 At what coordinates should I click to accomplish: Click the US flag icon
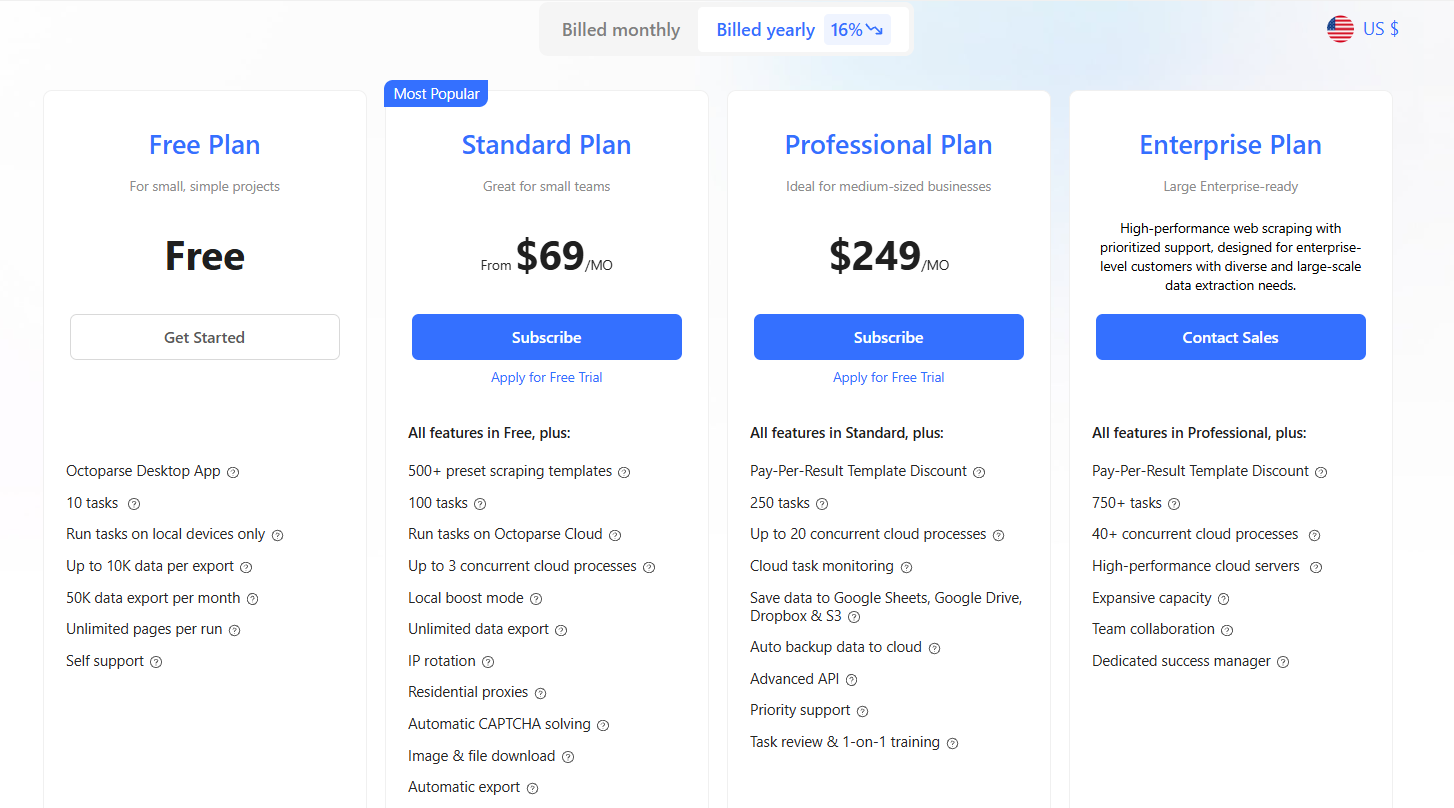click(x=1340, y=29)
